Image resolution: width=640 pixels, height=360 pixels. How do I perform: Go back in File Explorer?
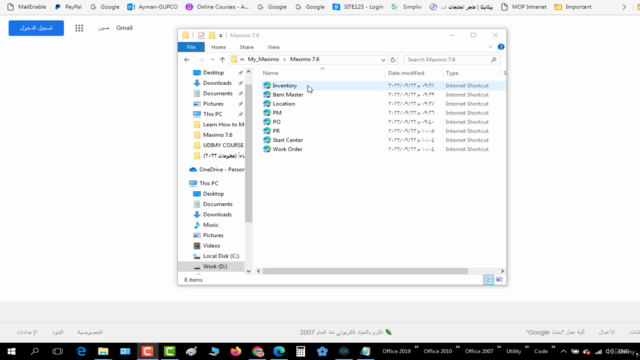pyautogui.click(x=187, y=60)
